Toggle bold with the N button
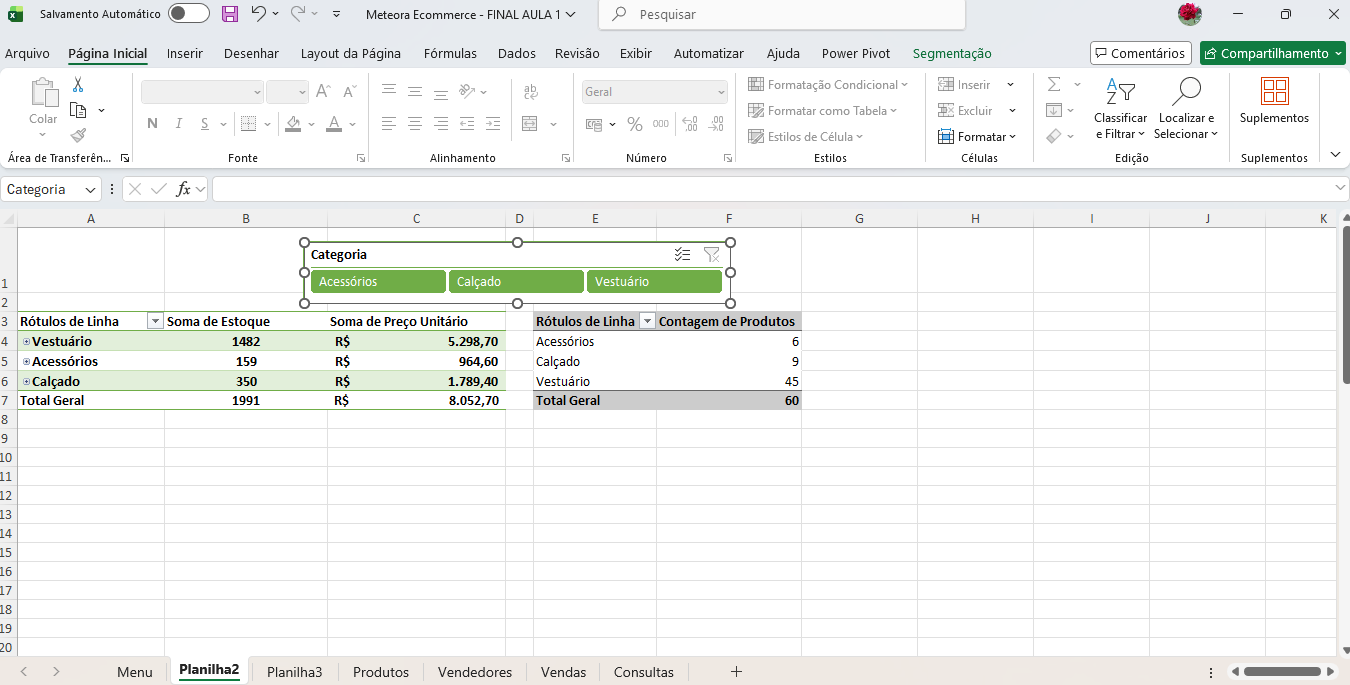Screen dimensions: 1350x685 pyautogui.click(x=153, y=124)
